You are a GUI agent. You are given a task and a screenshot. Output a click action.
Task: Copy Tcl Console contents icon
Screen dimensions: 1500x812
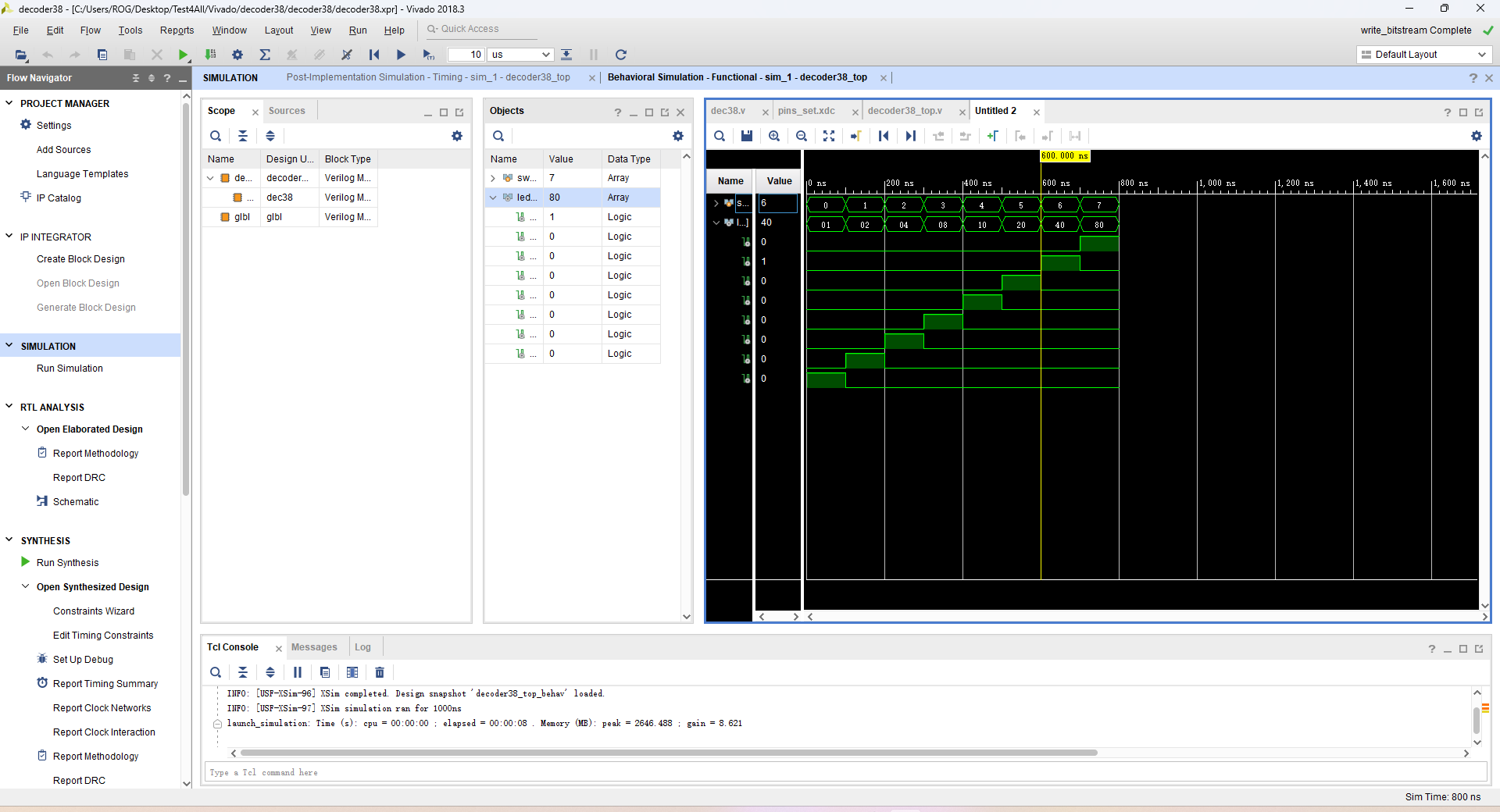tap(325, 672)
